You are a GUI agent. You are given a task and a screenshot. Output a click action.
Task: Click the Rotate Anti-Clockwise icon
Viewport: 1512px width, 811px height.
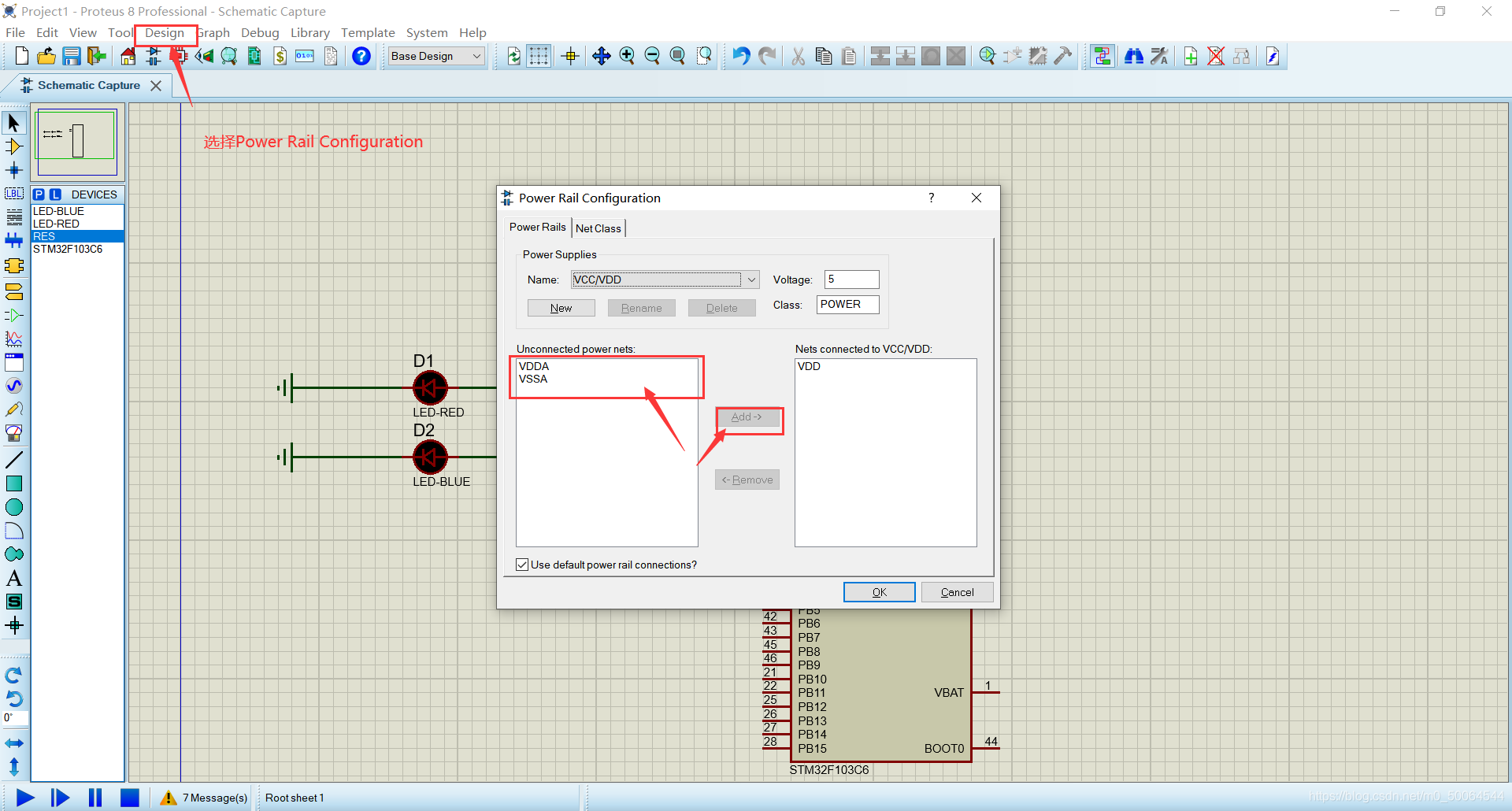(14, 699)
